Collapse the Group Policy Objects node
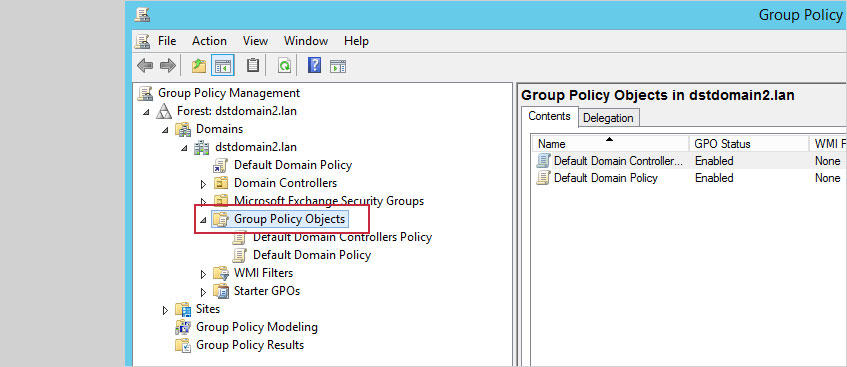 (x=203, y=220)
